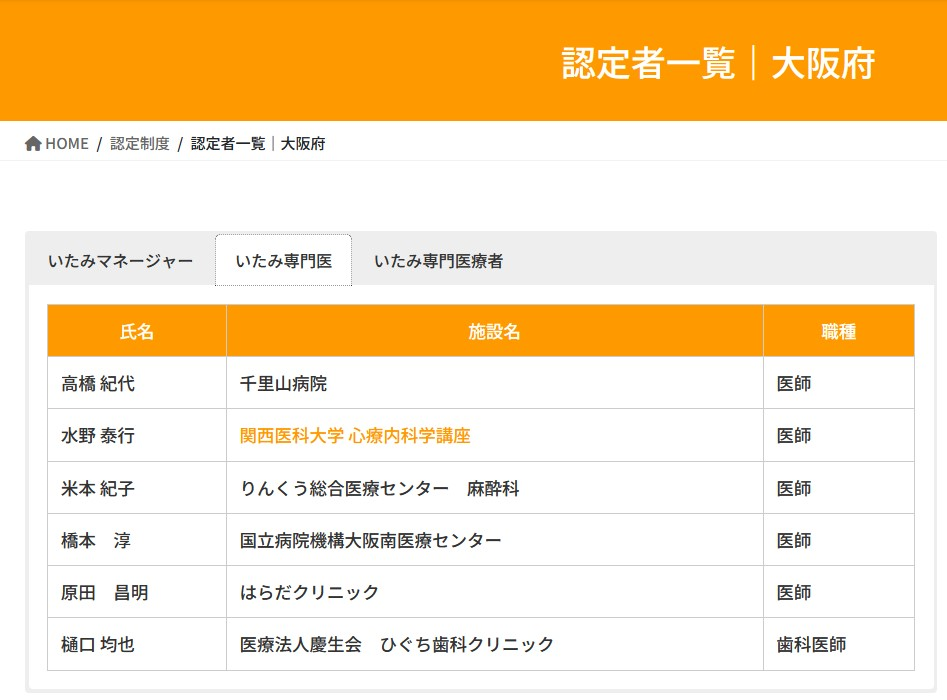Switch to the いたみマネージャー tab
947x700 pixels.
pyautogui.click(x=120, y=261)
